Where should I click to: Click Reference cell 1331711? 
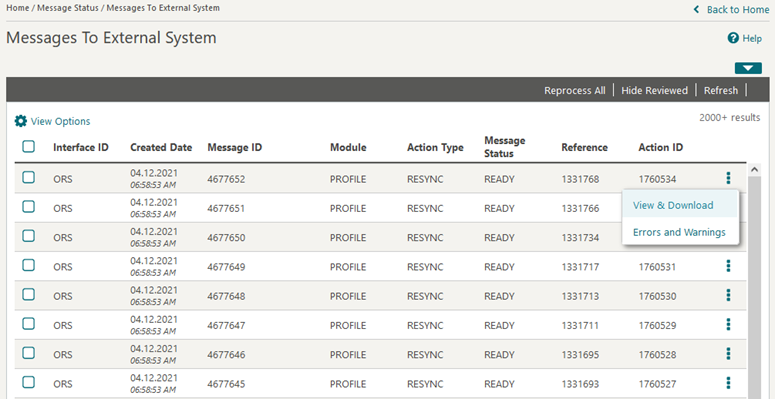pos(580,325)
